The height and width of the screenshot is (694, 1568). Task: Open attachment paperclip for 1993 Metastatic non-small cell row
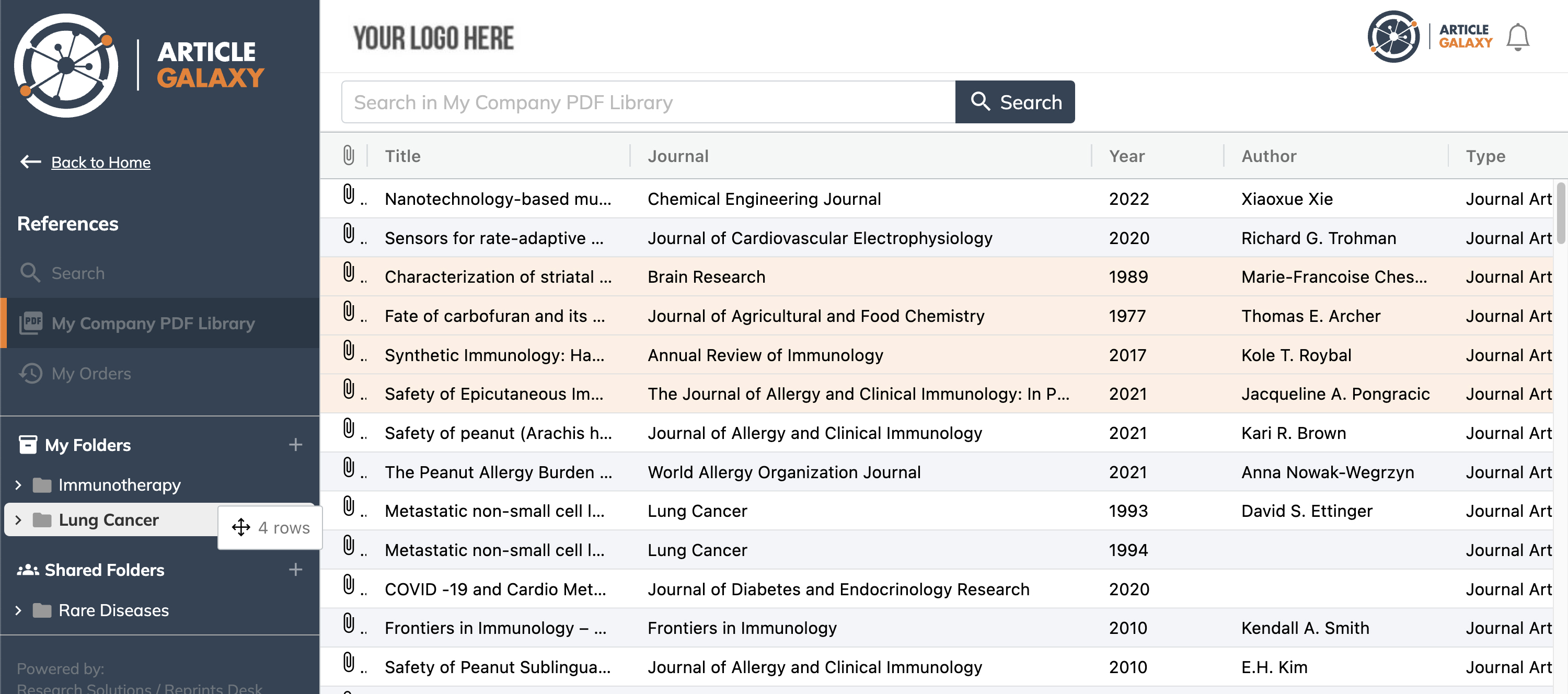click(348, 507)
